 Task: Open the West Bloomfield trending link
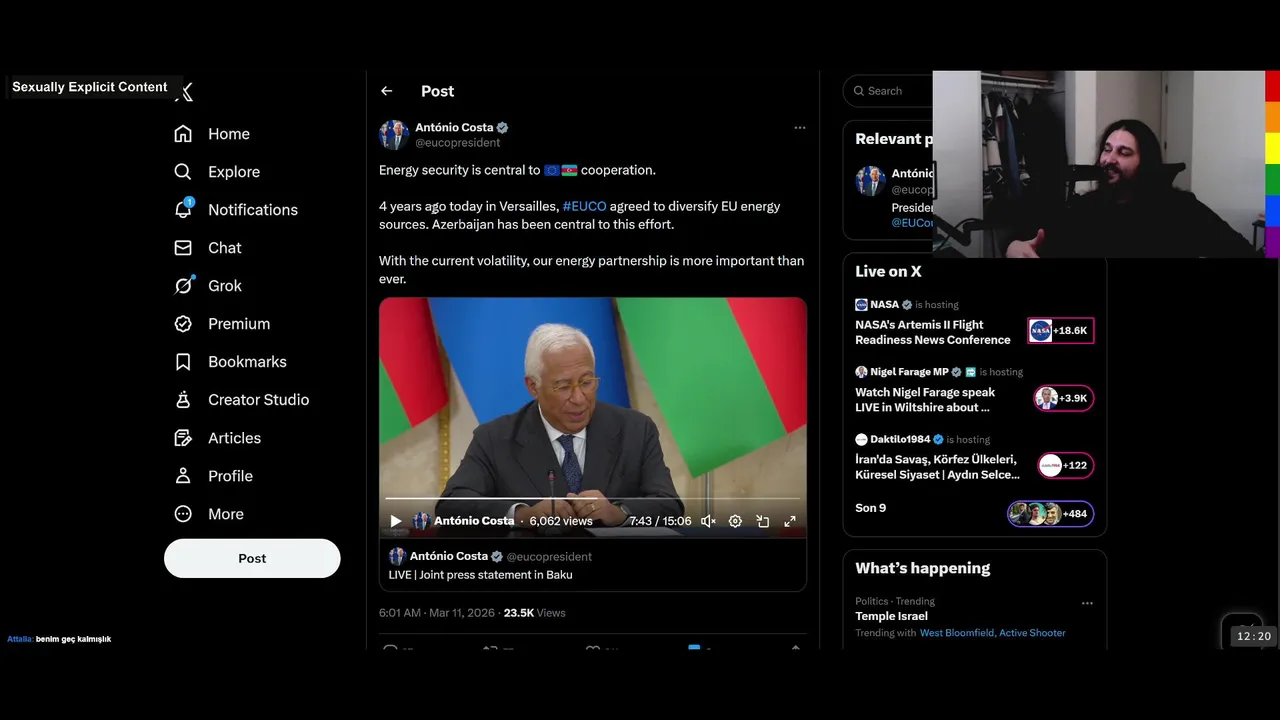click(x=957, y=633)
